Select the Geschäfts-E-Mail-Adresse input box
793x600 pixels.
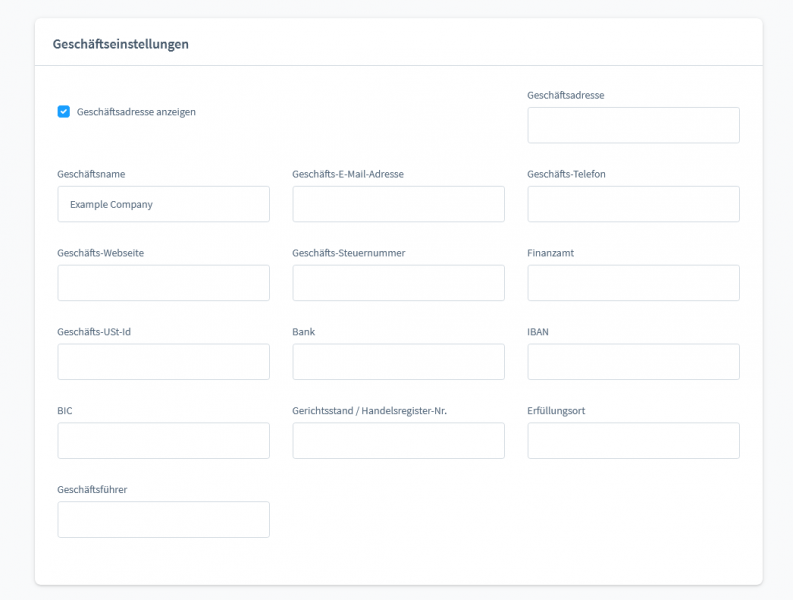(398, 204)
